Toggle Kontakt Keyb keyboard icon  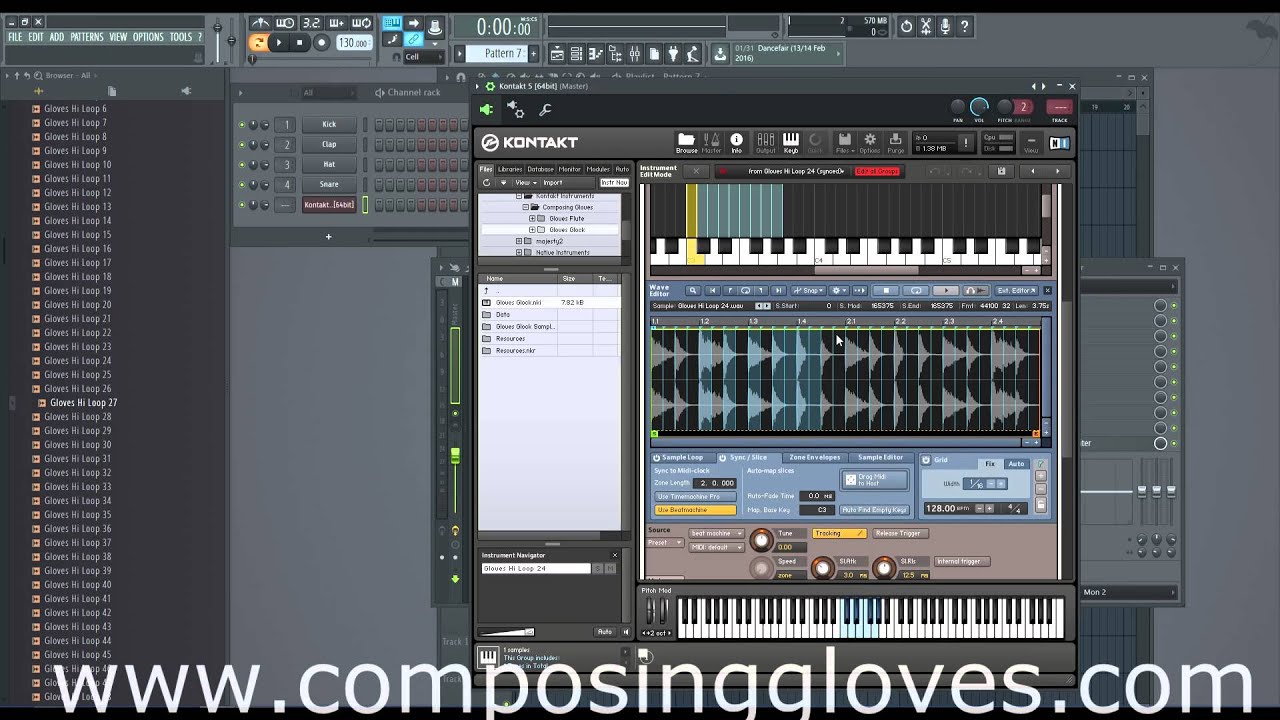790,141
